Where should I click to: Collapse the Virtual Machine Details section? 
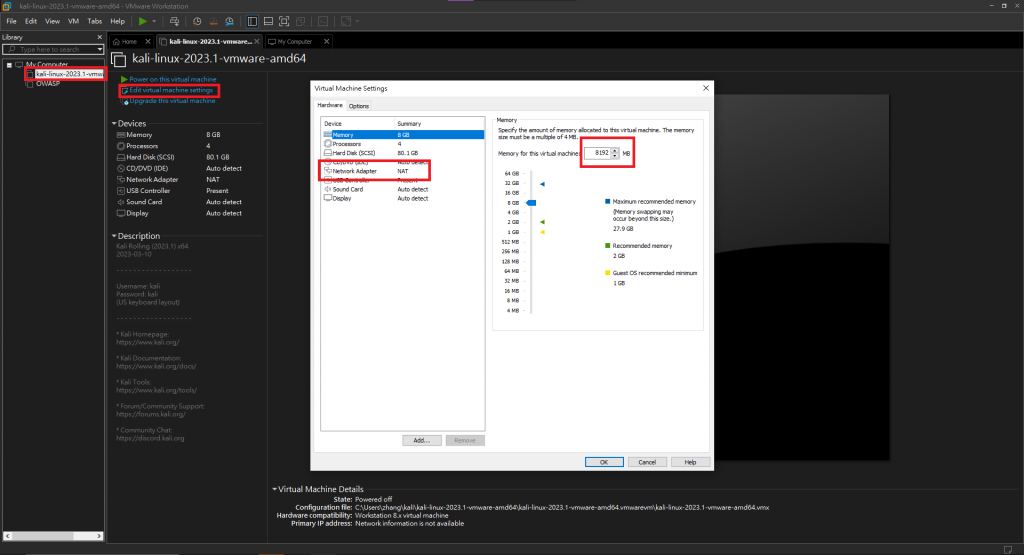click(274, 489)
